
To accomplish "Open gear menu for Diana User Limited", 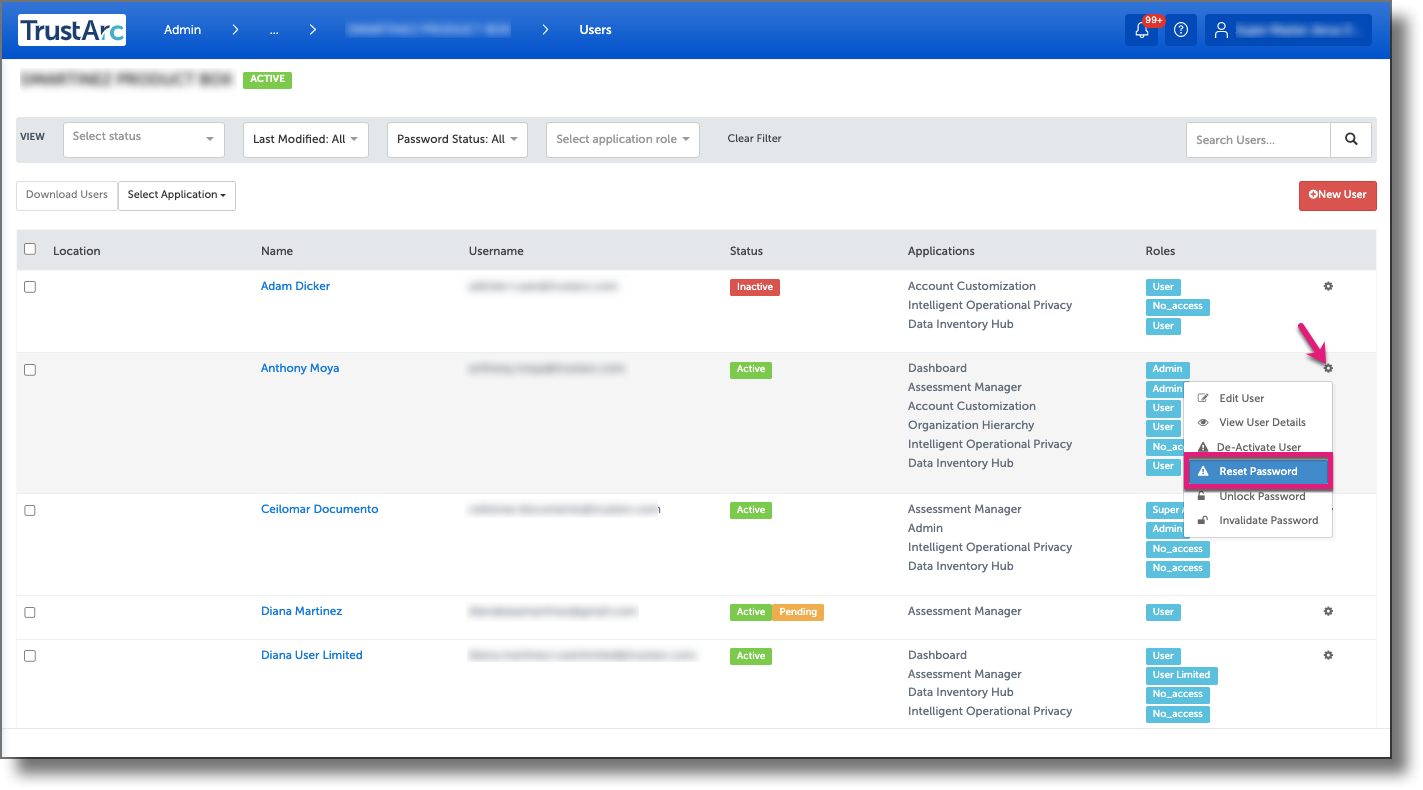I will click(x=1328, y=655).
